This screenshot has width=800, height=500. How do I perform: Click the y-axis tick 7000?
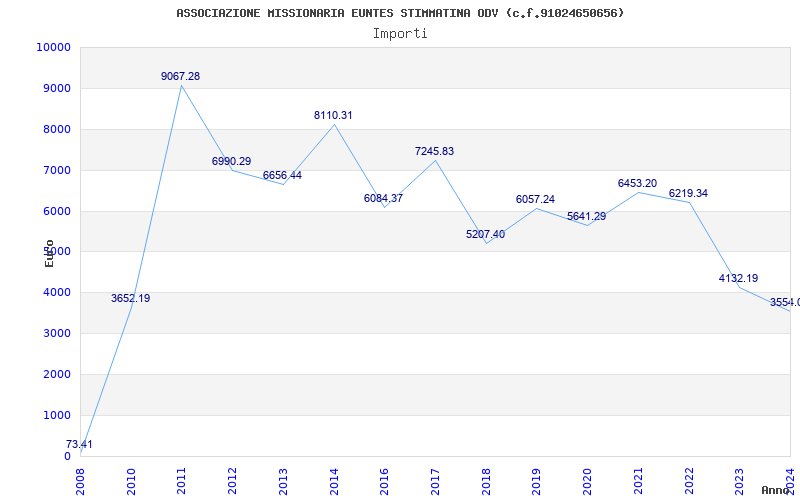pyautogui.click(x=56, y=170)
